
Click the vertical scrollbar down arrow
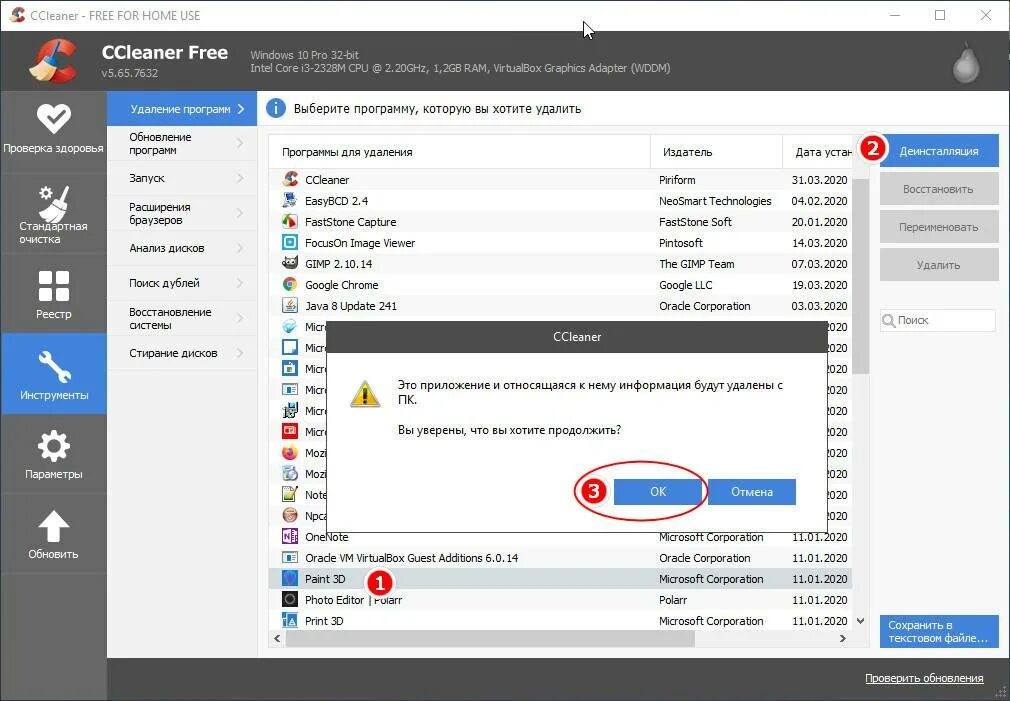click(x=861, y=621)
